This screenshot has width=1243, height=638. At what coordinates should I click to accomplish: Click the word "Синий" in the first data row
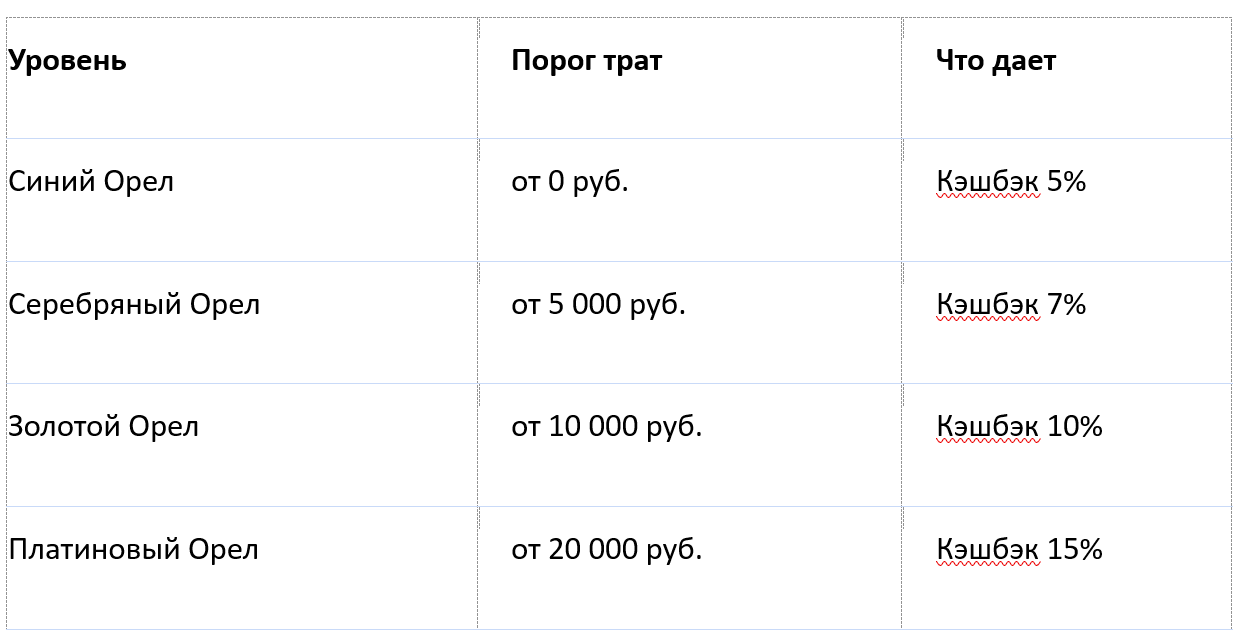tap(39, 182)
